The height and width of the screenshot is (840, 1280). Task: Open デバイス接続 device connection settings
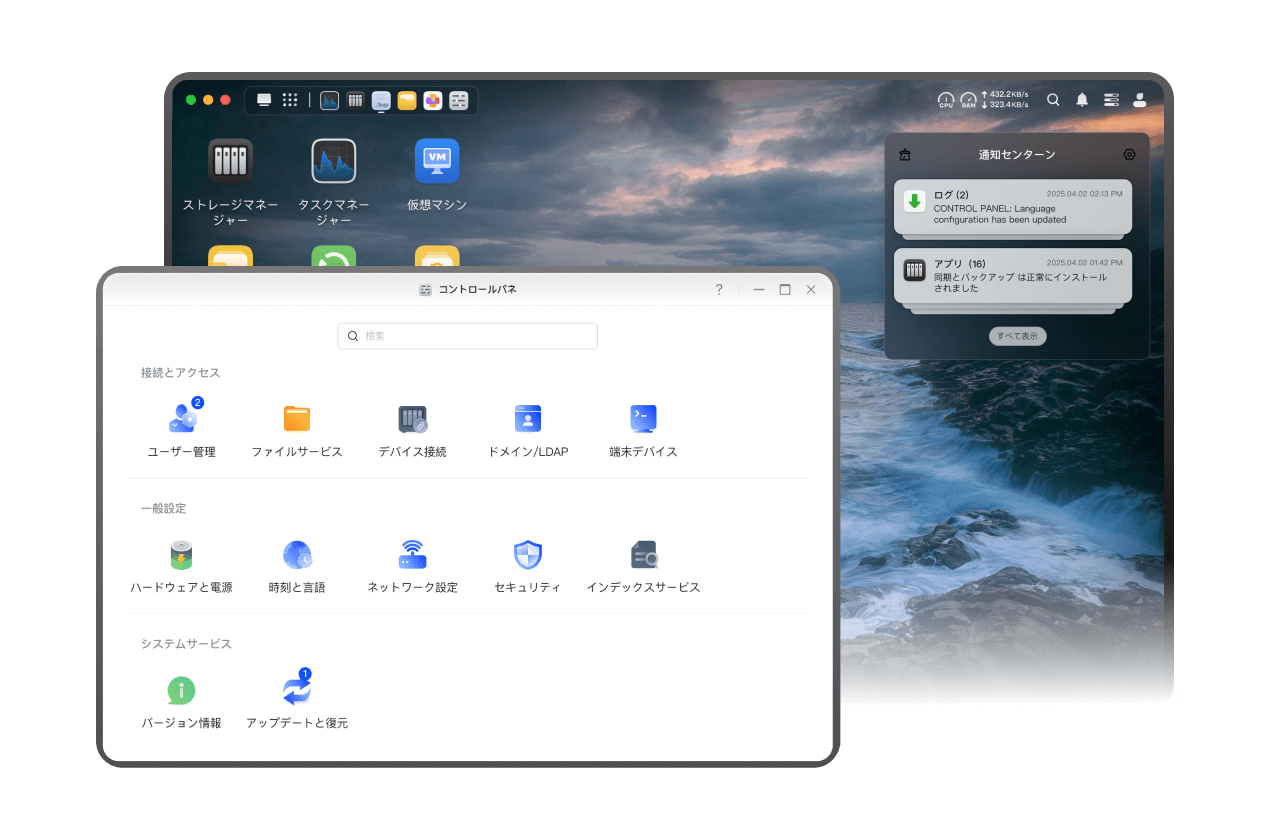pyautogui.click(x=412, y=419)
